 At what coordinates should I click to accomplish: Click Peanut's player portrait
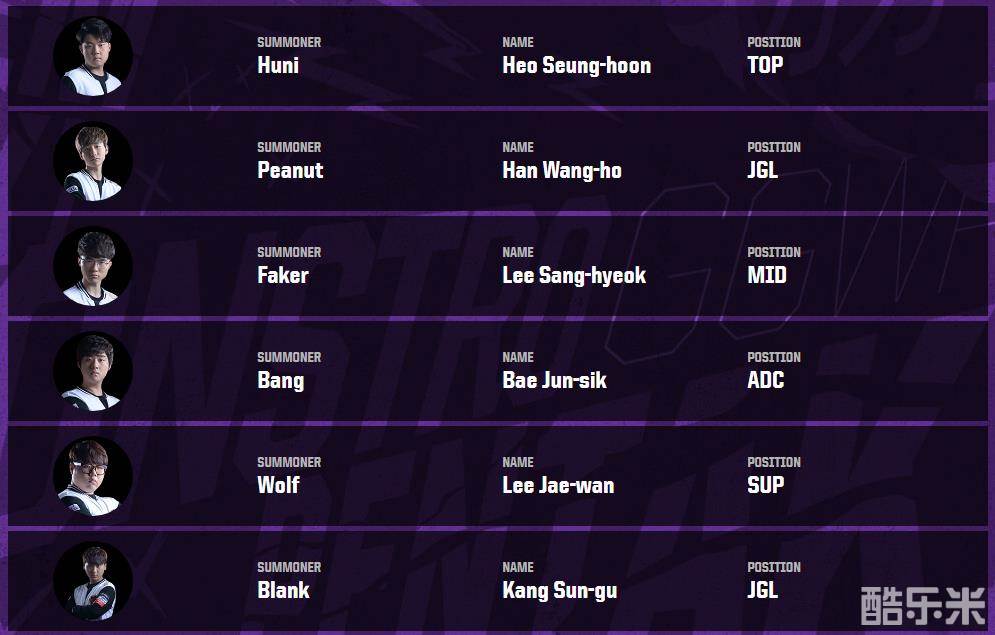pyautogui.click(x=93, y=161)
